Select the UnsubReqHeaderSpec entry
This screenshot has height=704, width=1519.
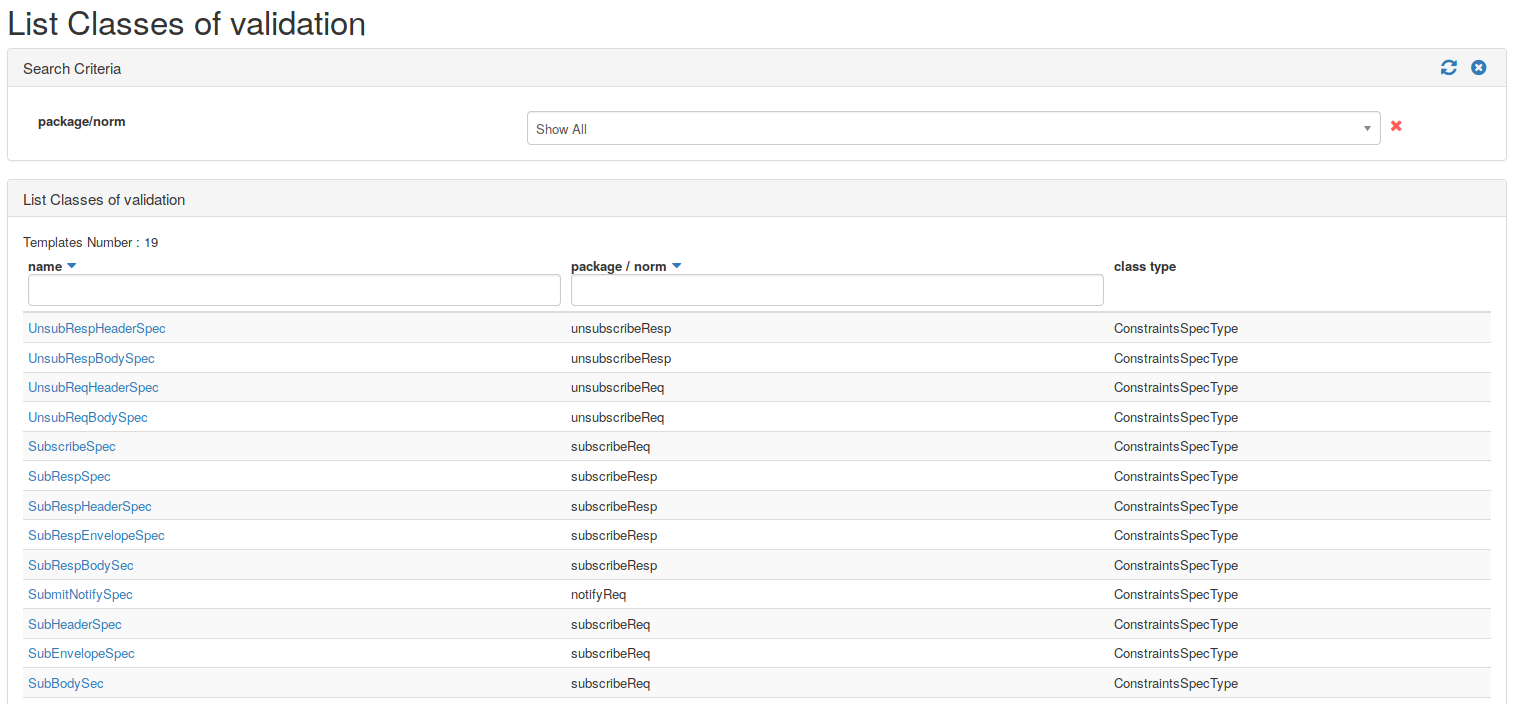93,387
